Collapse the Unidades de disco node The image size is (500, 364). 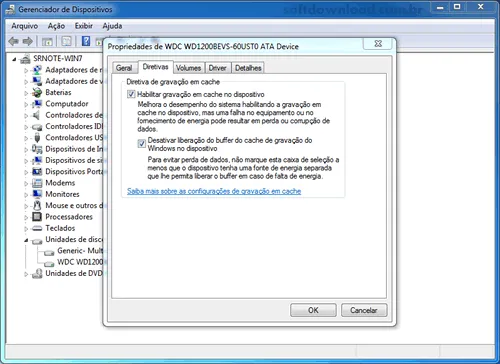tap(26, 240)
